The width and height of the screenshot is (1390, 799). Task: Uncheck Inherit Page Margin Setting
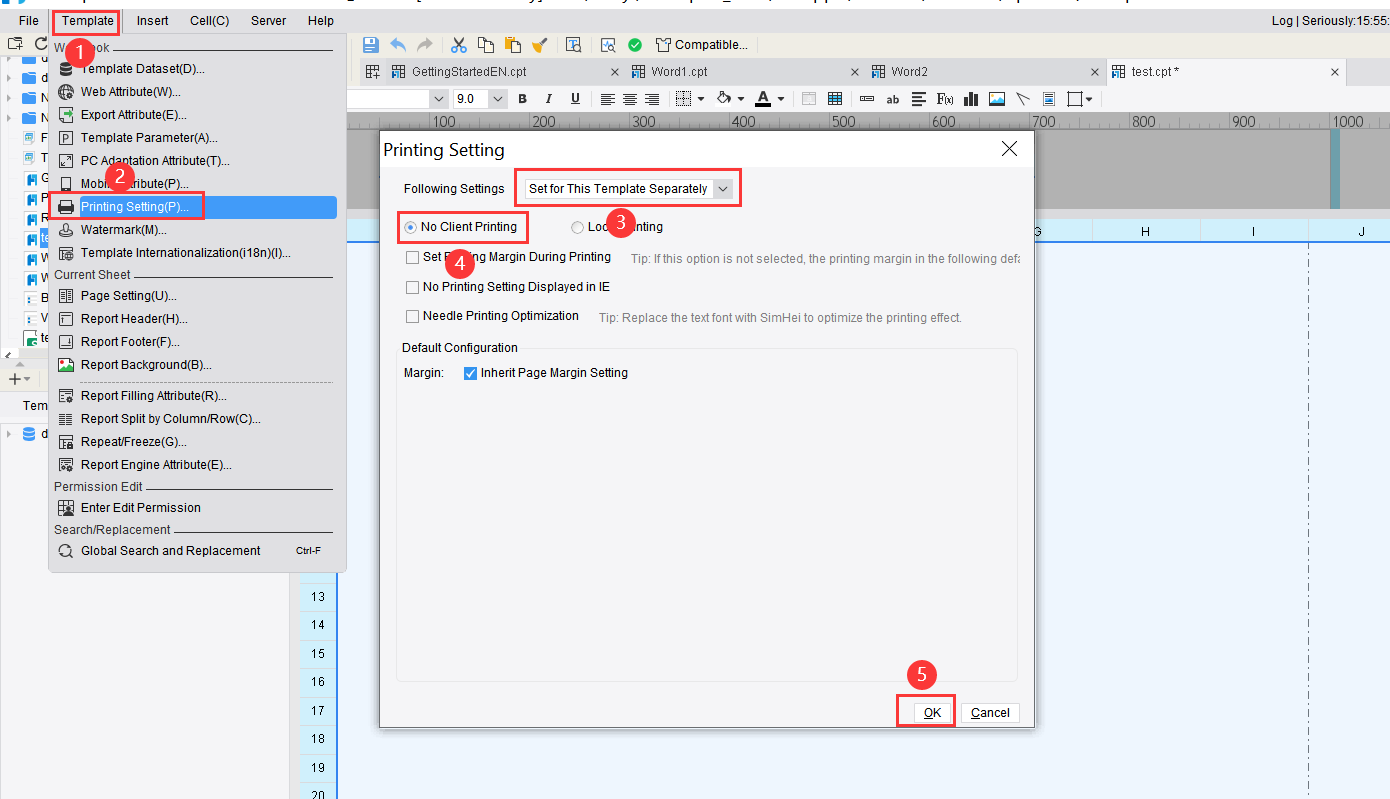470,373
